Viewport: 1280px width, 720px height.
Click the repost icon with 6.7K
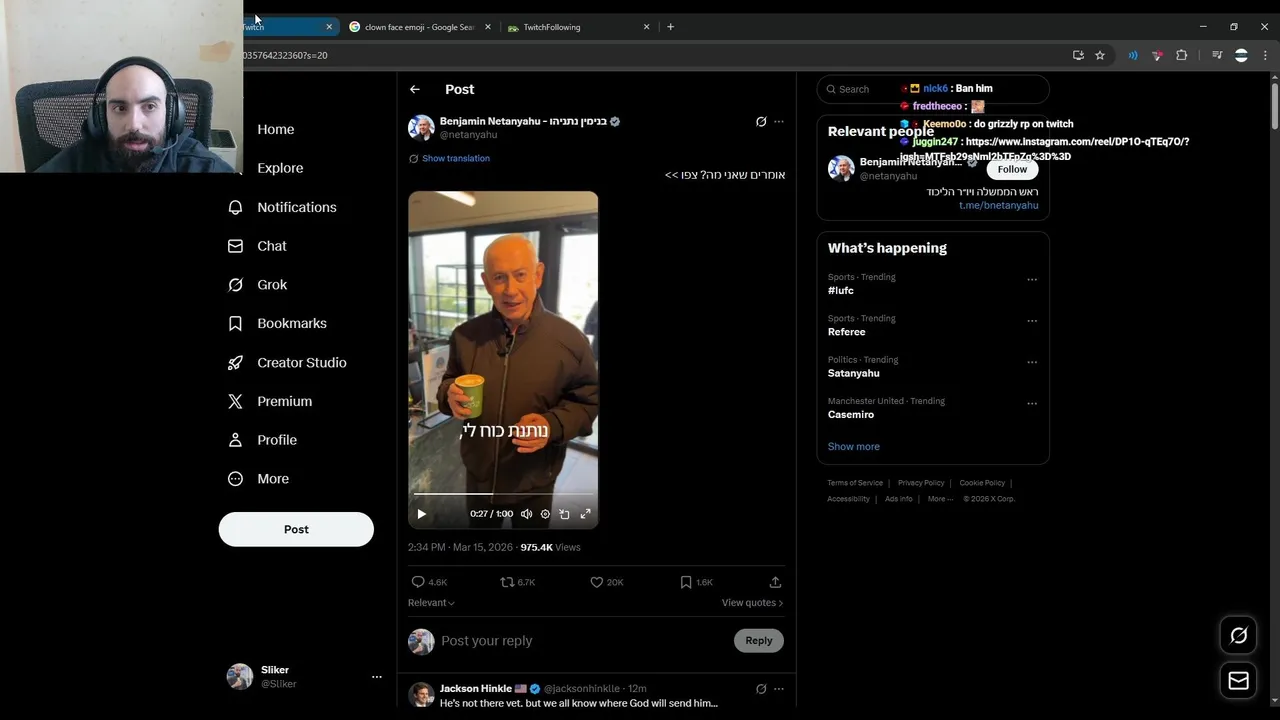coord(507,582)
